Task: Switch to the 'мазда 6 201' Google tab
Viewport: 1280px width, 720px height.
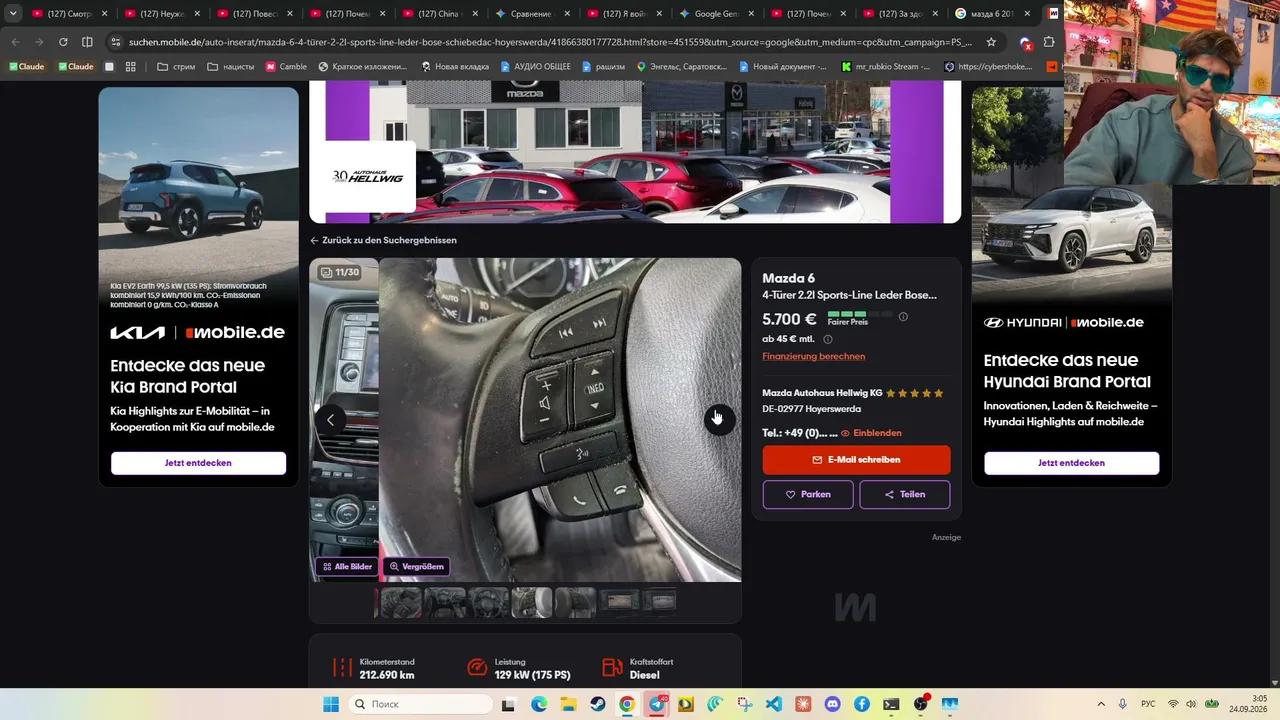Action: click(993, 14)
